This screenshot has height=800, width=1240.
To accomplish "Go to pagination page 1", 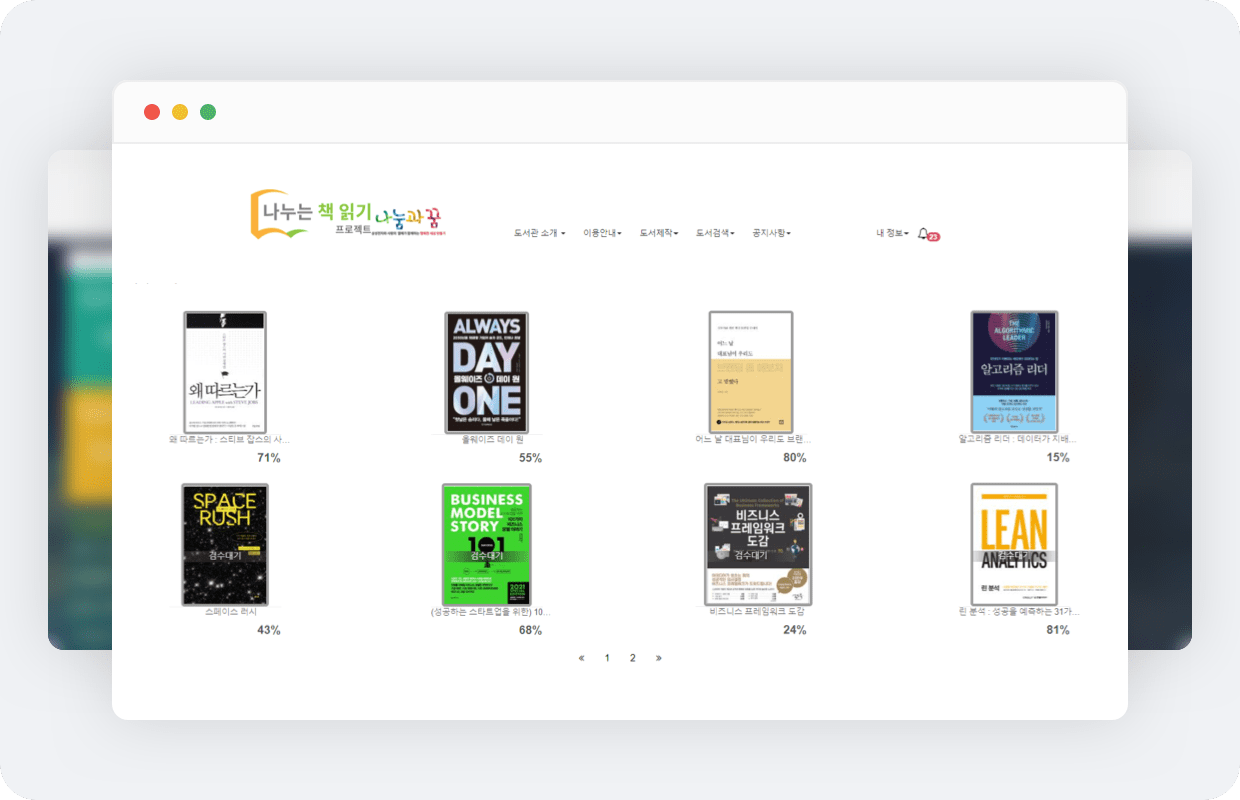I will click(607, 658).
